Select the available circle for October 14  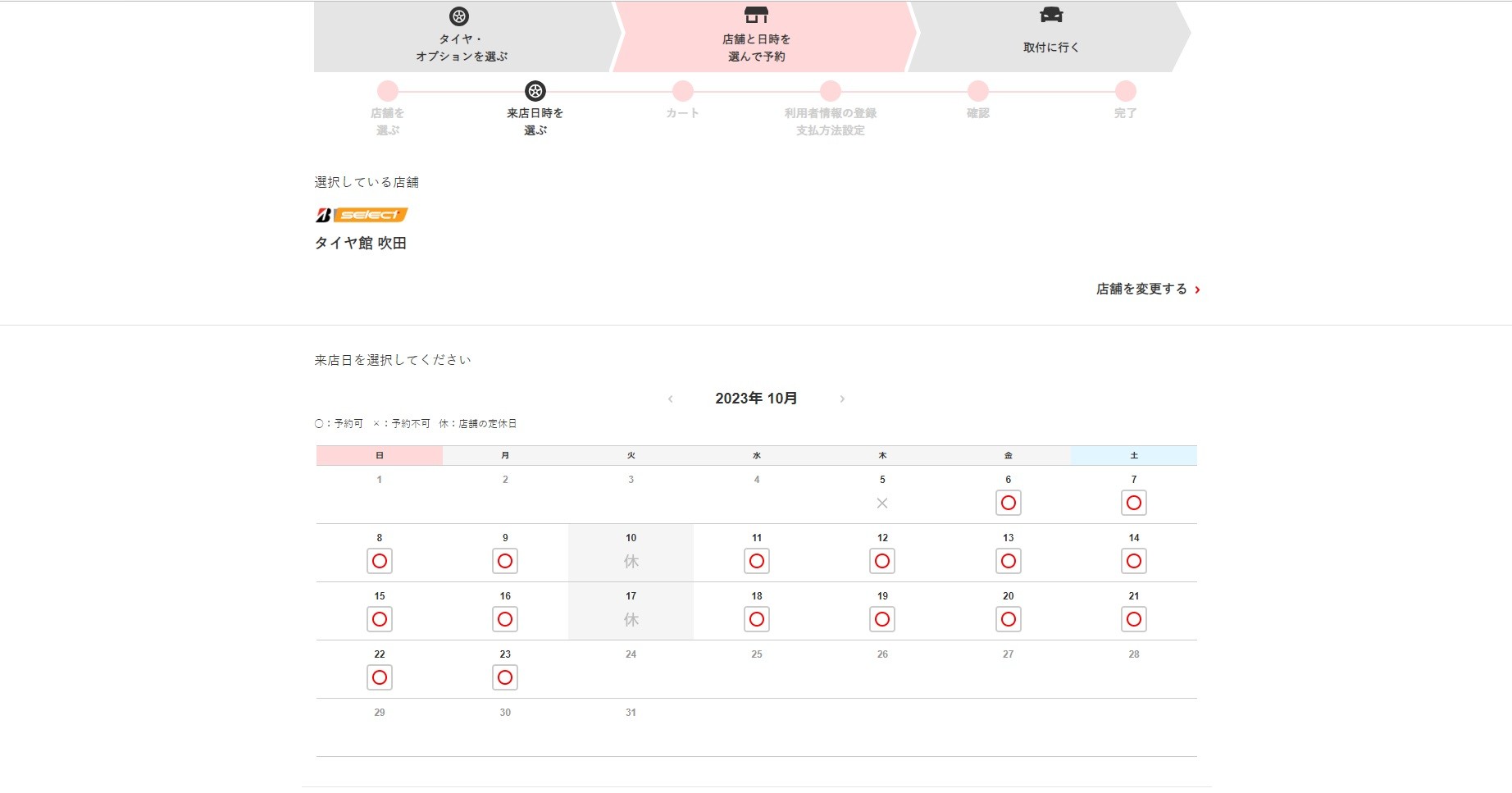pyautogui.click(x=1133, y=562)
